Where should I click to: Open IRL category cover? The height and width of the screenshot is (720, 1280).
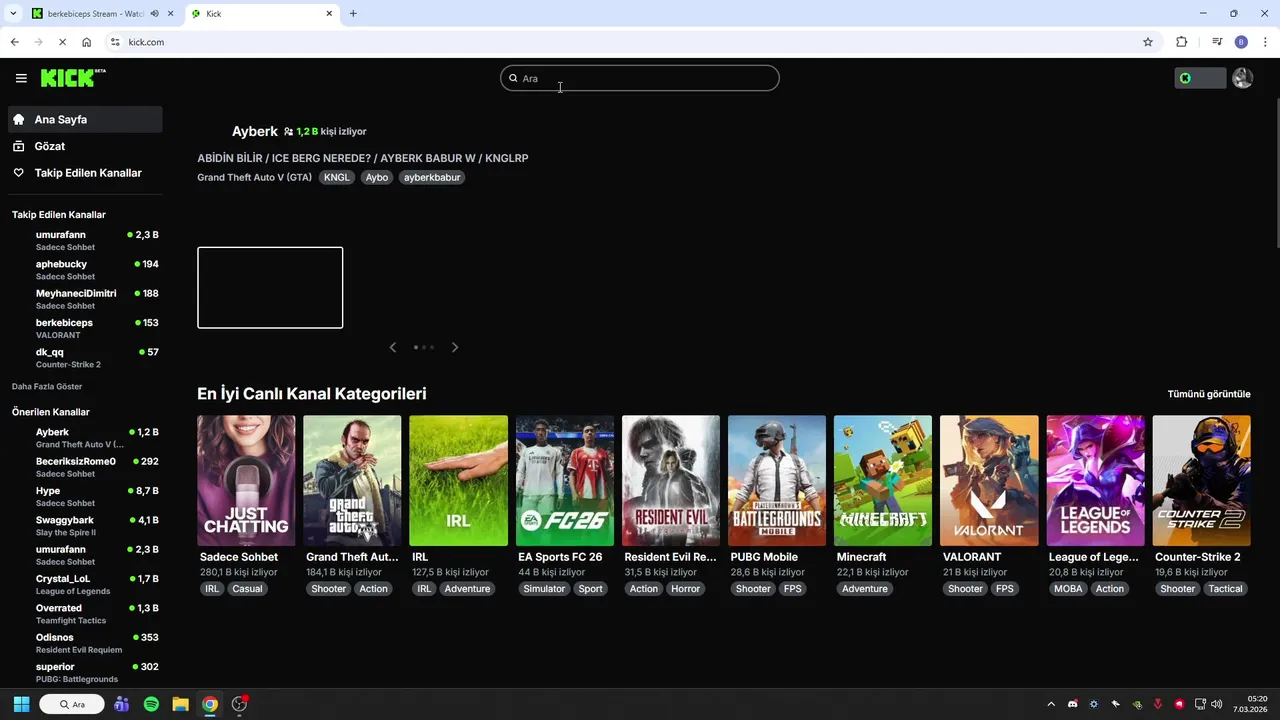tap(458, 481)
